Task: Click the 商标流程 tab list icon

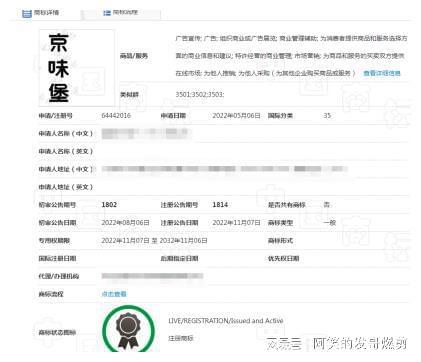Action: [107, 13]
